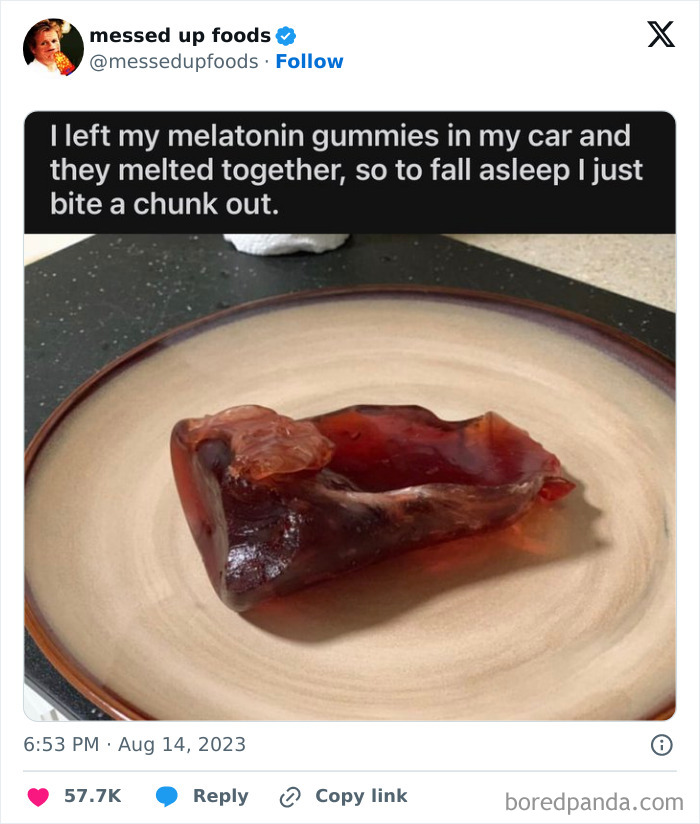Image resolution: width=700 pixels, height=824 pixels.
Task: Click the boredpanda.com watermark
Action: pos(594,802)
